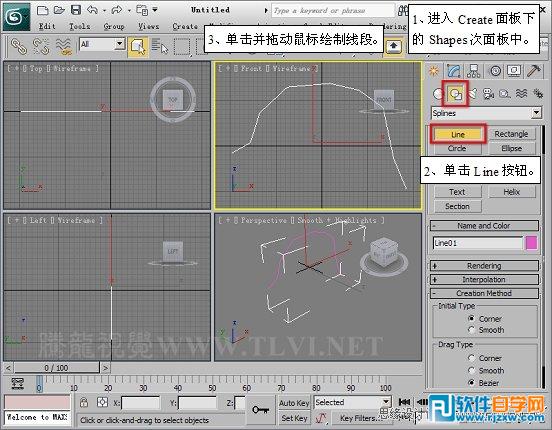
Task: Click the time slider previous frame arrow
Action: click(8, 368)
